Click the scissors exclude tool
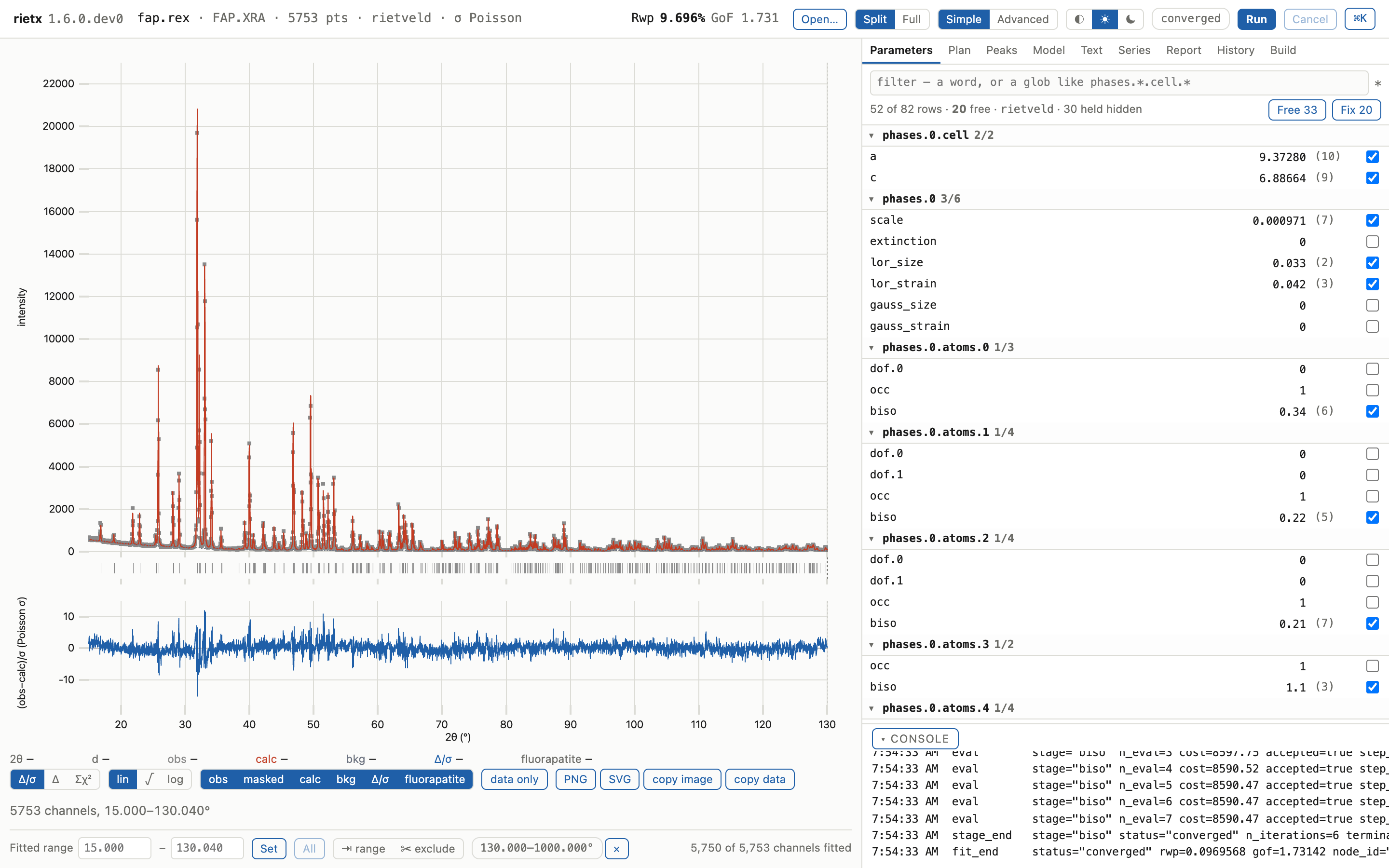1389x868 pixels. 428,849
